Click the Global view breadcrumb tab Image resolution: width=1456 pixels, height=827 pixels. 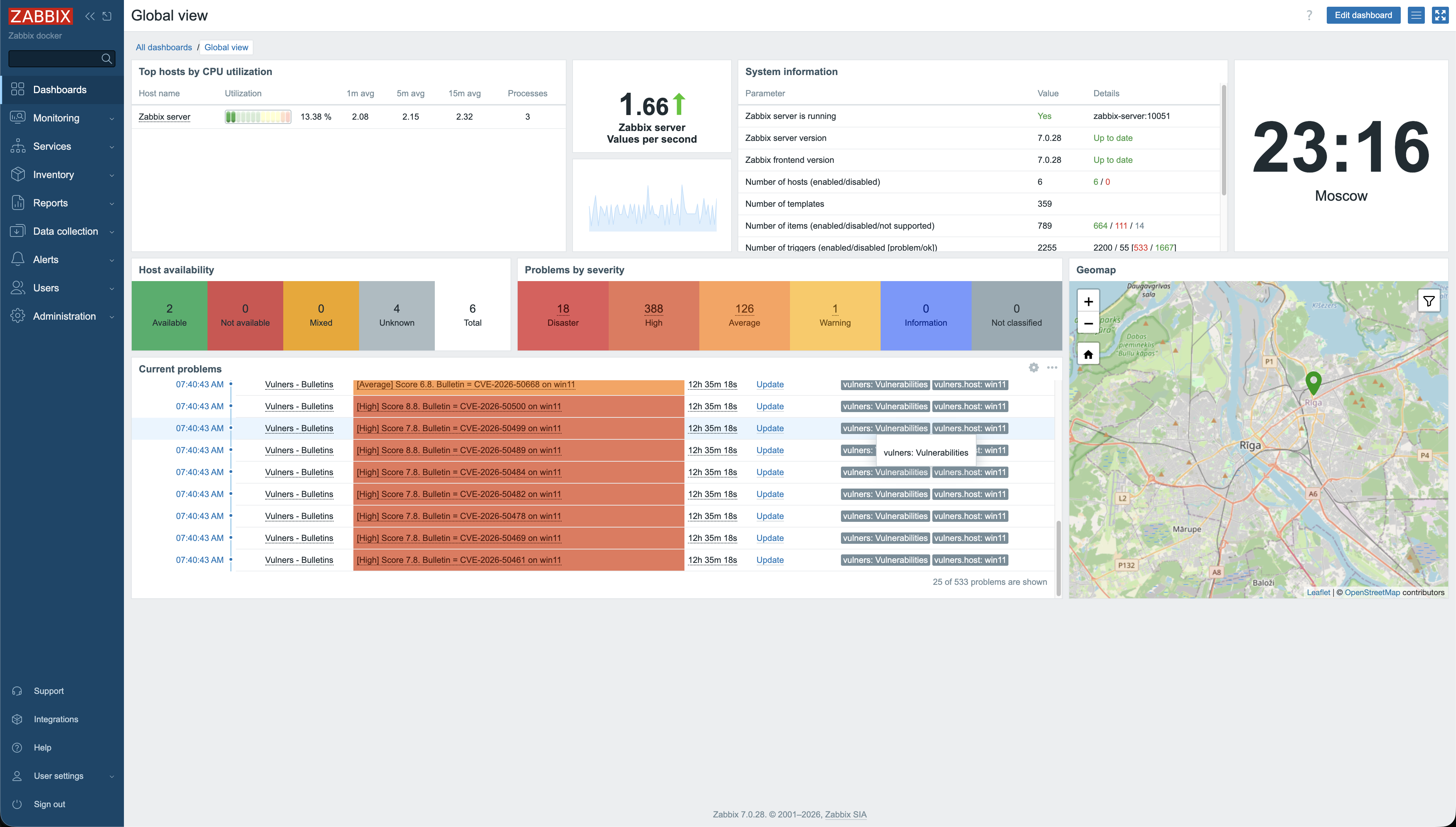(226, 48)
